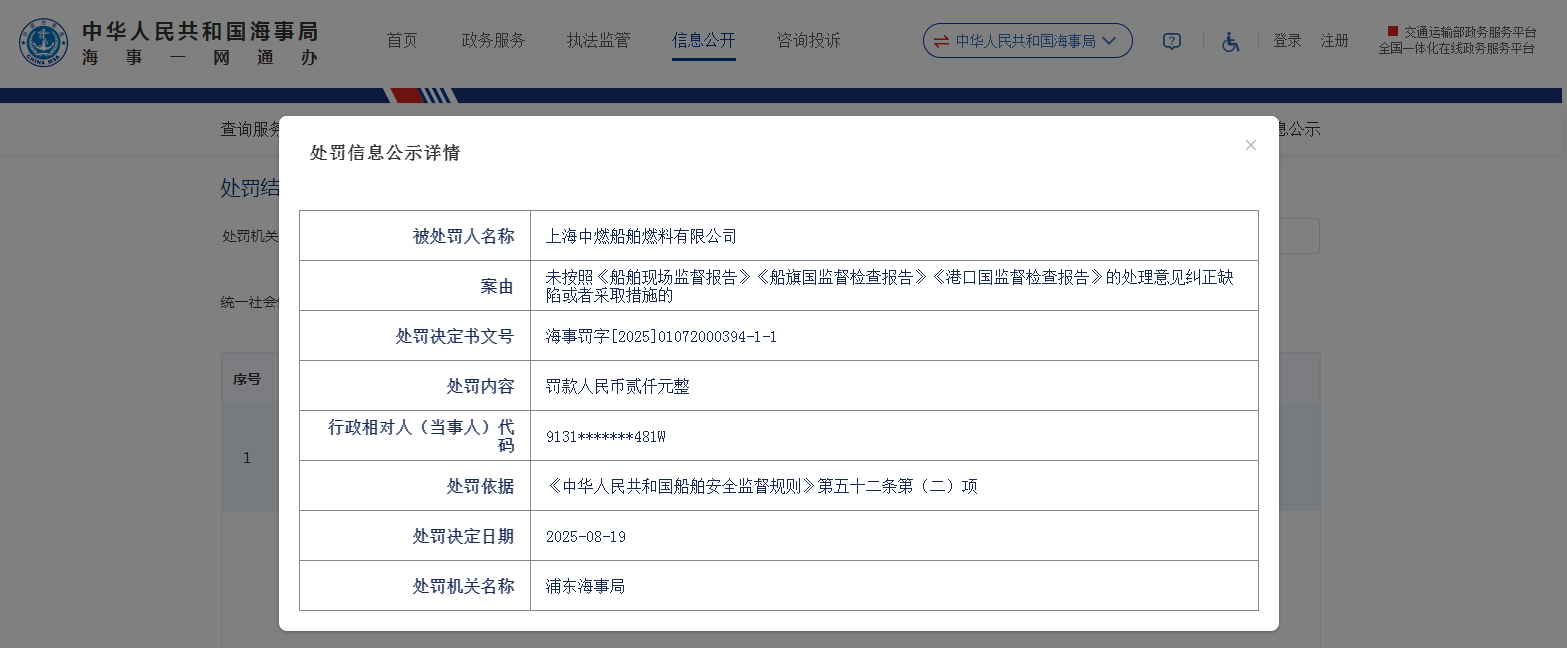Click the 注册 link
Screen dimensions: 1567x648
pos(1334,41)
